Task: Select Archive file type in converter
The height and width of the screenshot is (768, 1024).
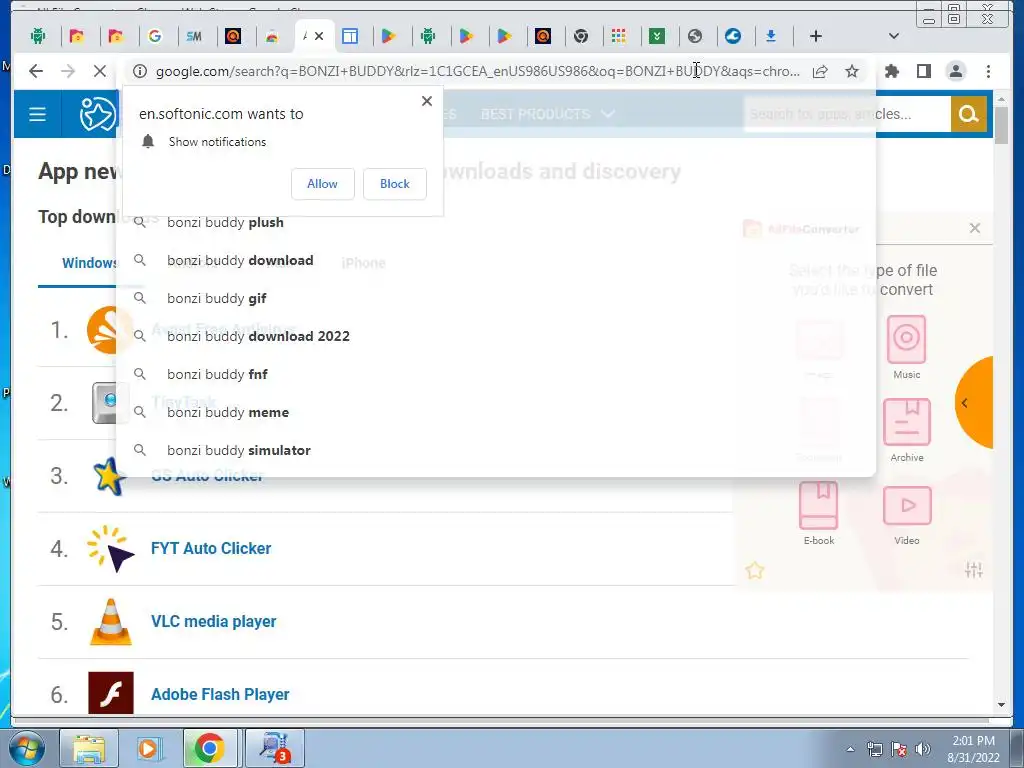Action: pos(906,430)
